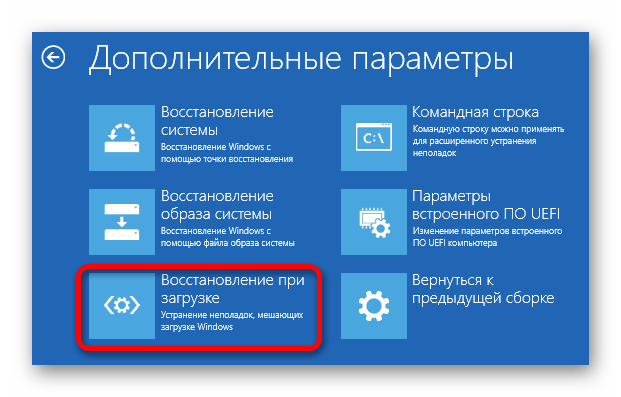The height and width of the screenshot is (397, 621).
Task: Click description "Изменение параметров встроенного ПО UEFI компьютера"
Action: click(487, 237)
